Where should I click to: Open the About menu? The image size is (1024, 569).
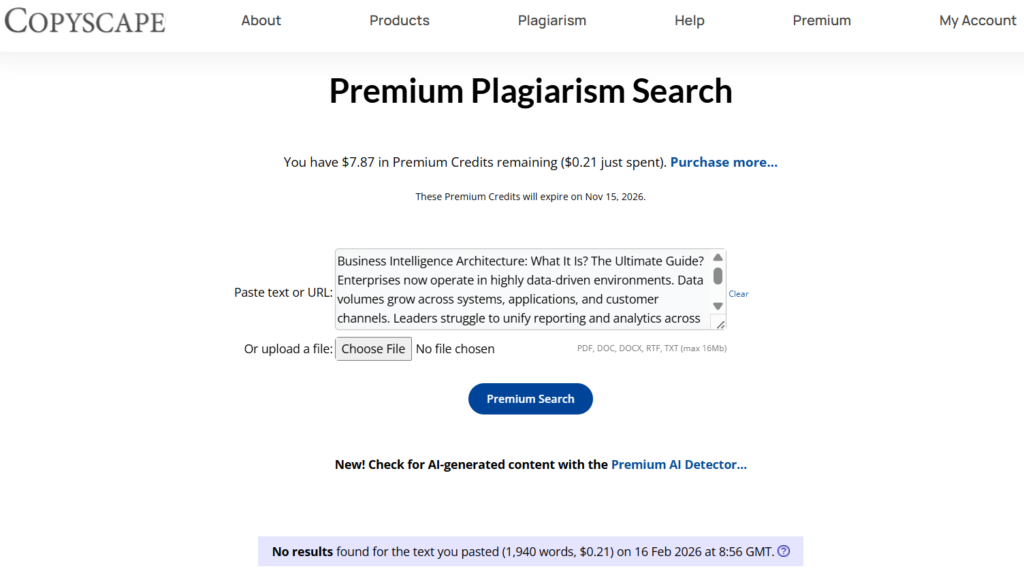click(261, 20)
